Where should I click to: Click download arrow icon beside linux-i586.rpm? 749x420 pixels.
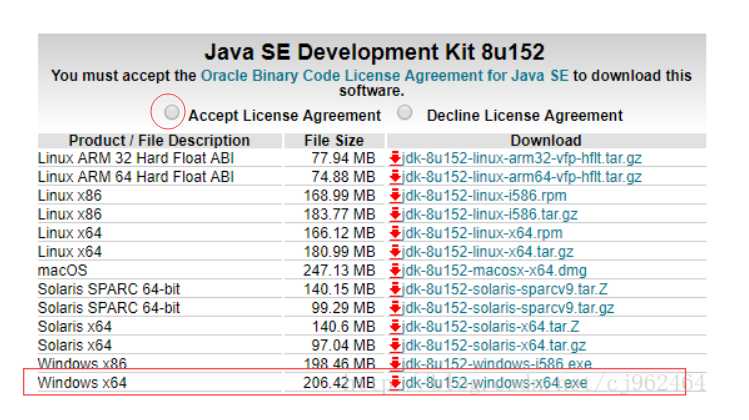point(395,195)
